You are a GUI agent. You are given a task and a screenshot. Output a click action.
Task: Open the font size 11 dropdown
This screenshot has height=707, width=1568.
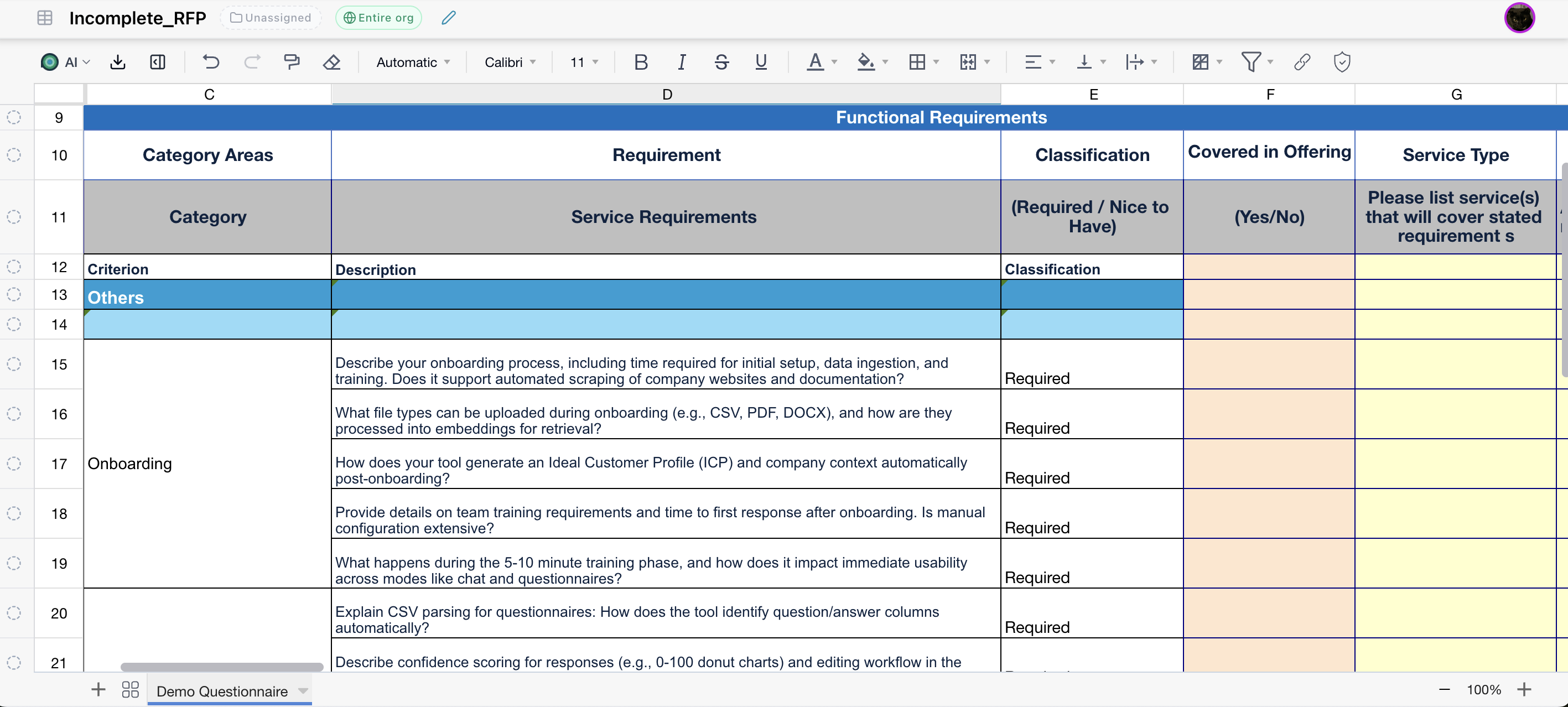583,61
